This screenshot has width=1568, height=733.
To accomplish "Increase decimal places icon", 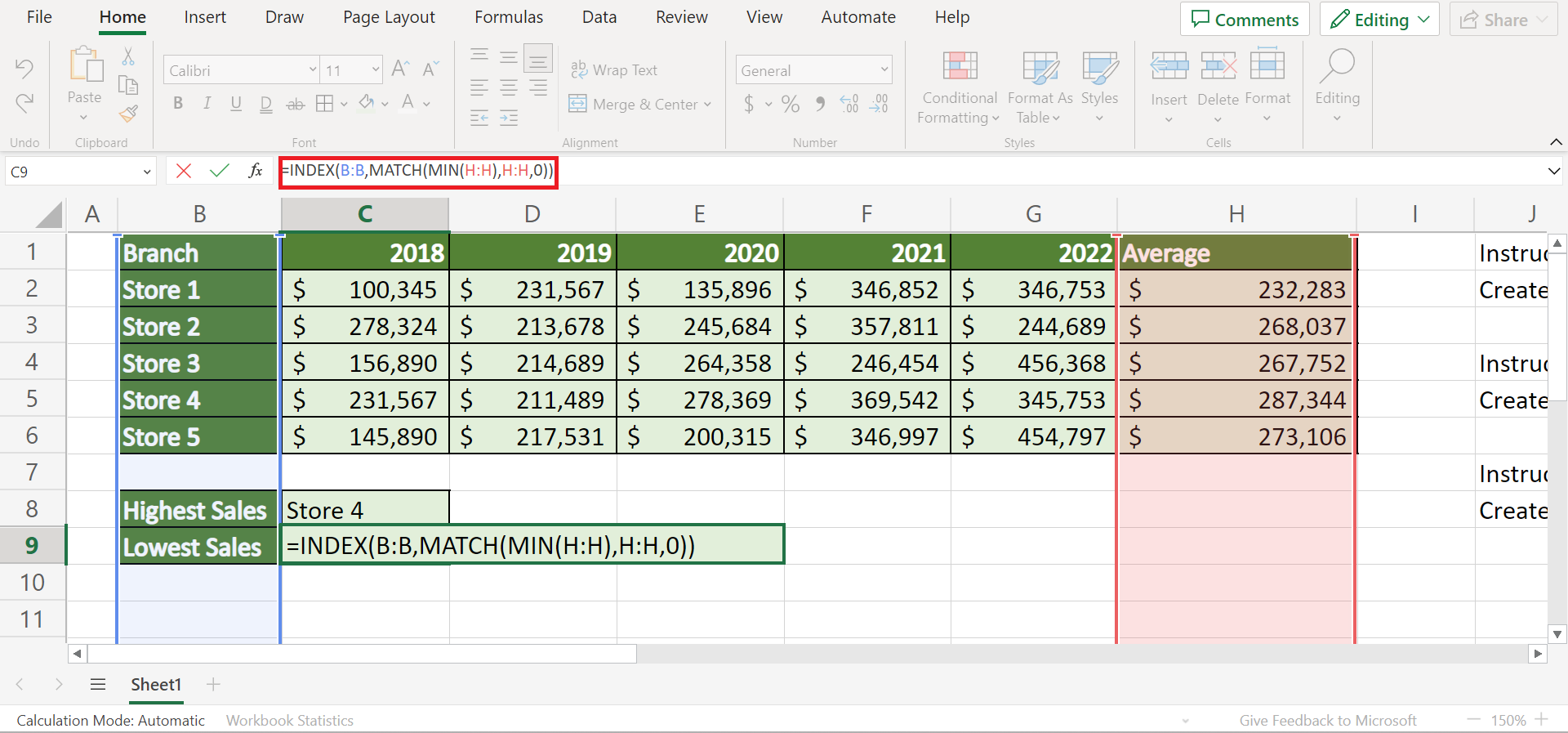I will tap(850, 104).
